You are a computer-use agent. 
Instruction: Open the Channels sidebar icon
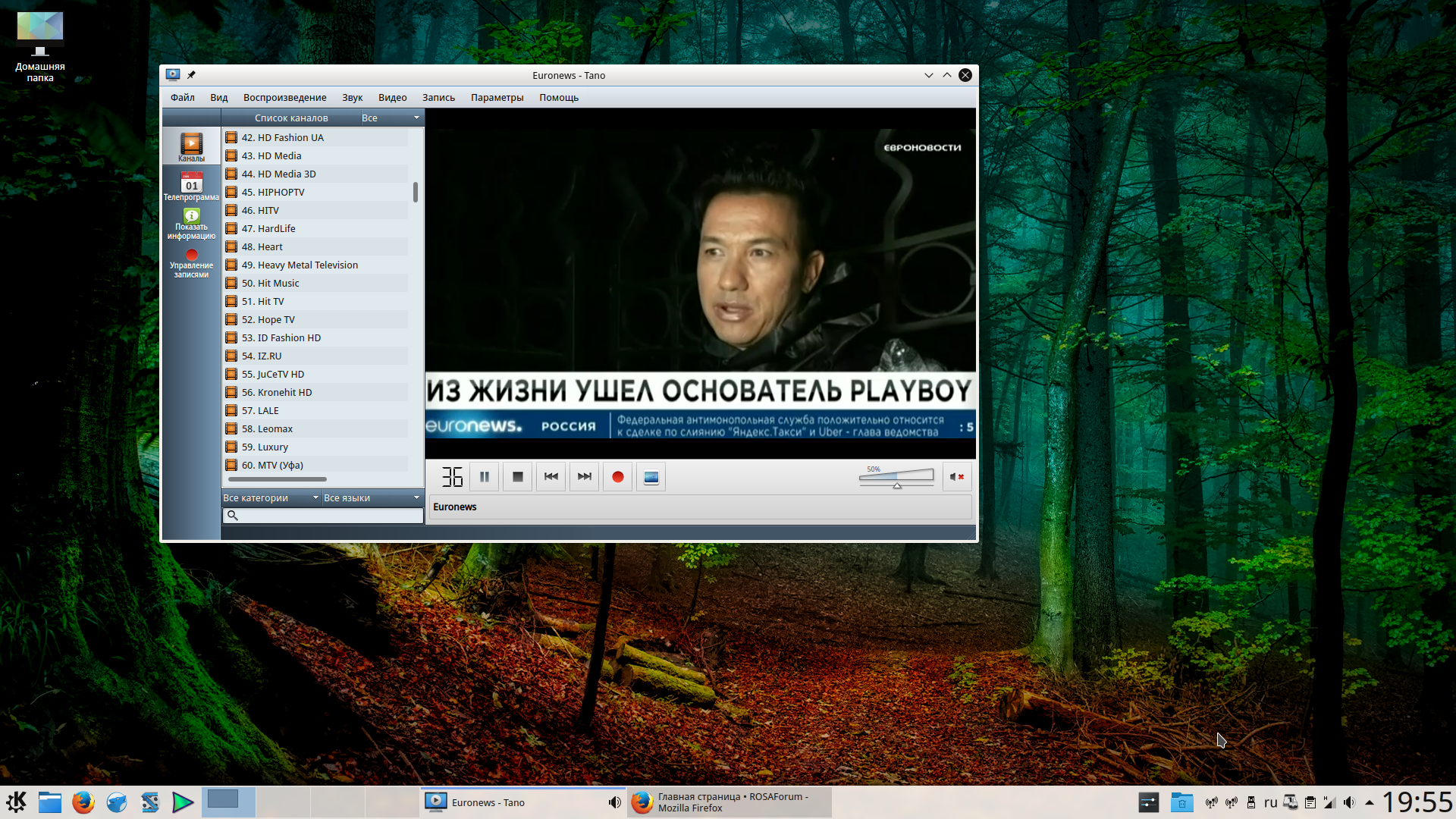[x=191, y=146]
